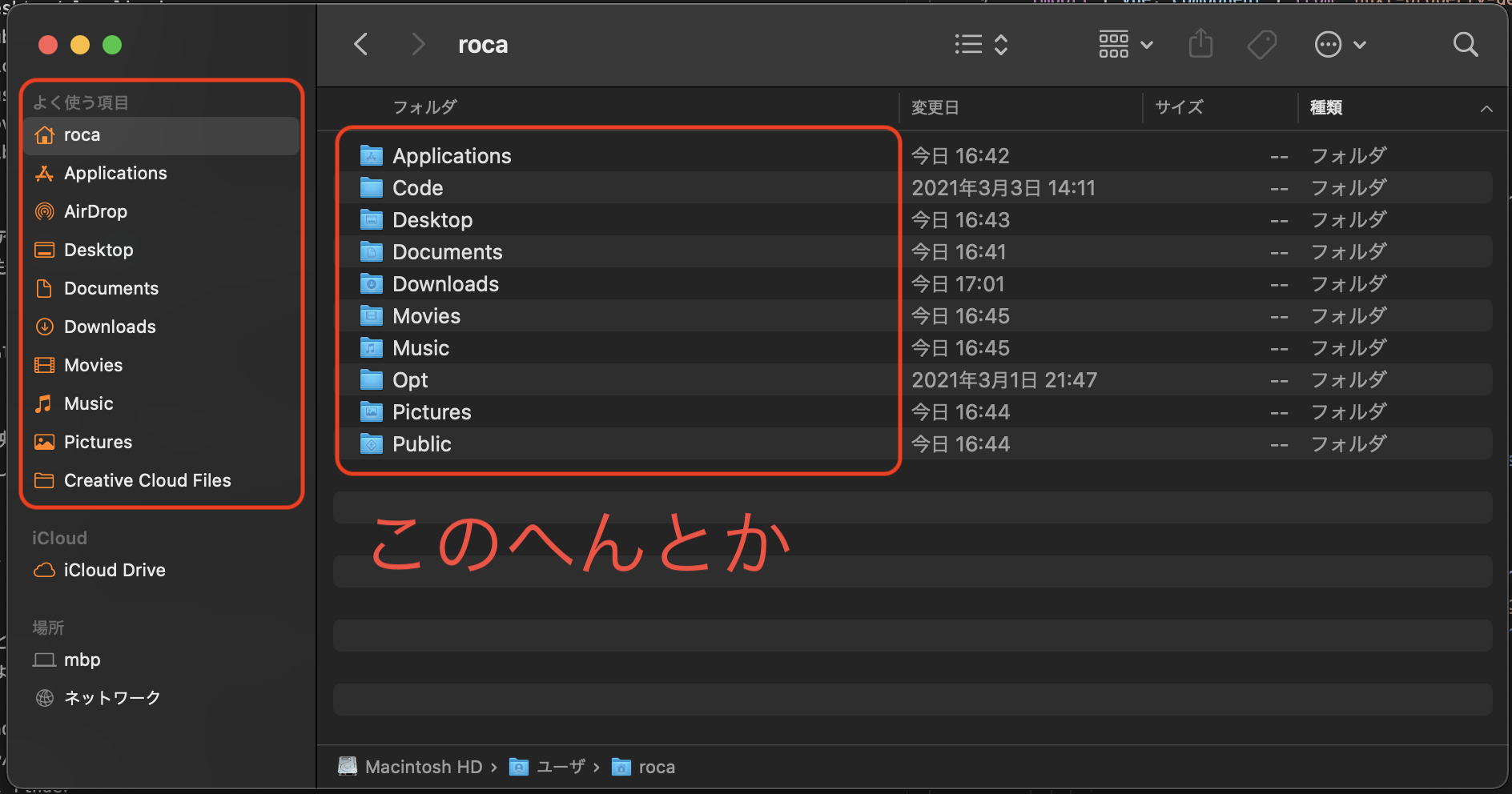Sort by the 種類 column header
This screenshot has width=1512, height=794.
click(x=1325, y=107)
